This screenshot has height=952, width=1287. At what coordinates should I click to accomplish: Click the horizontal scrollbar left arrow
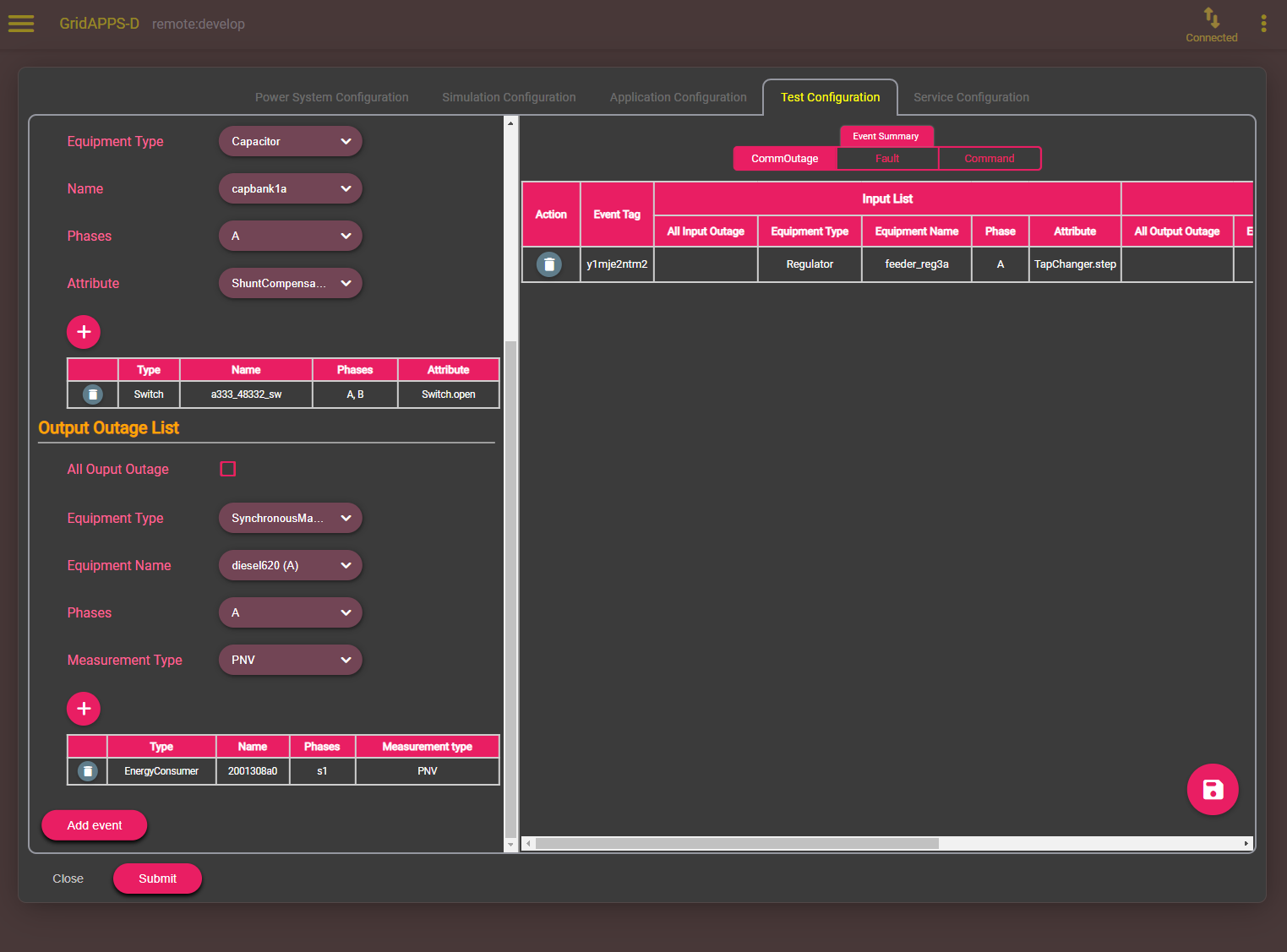[529, 843]
